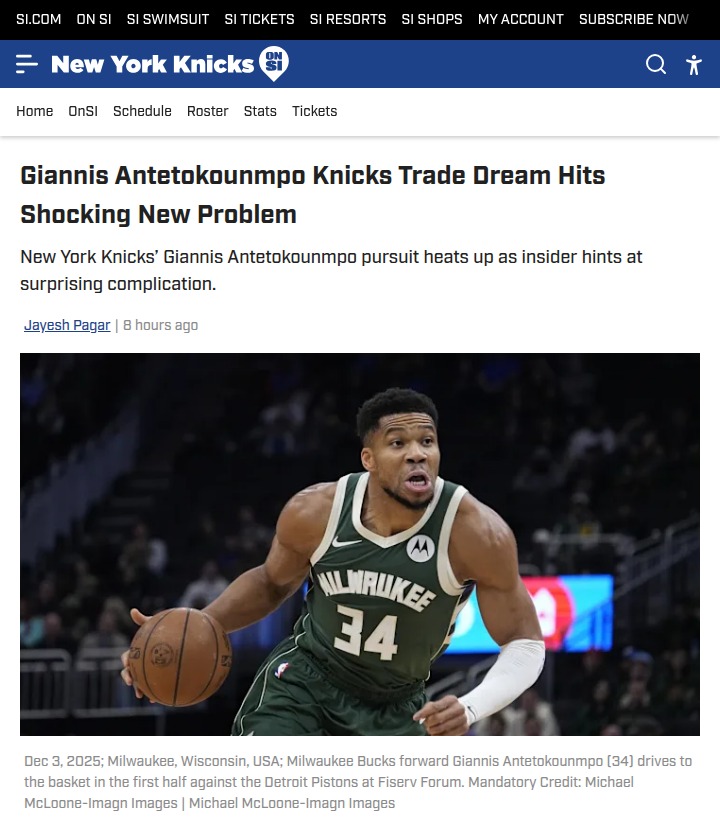Click SUBSCRIBE NOW

pos(633,19)
